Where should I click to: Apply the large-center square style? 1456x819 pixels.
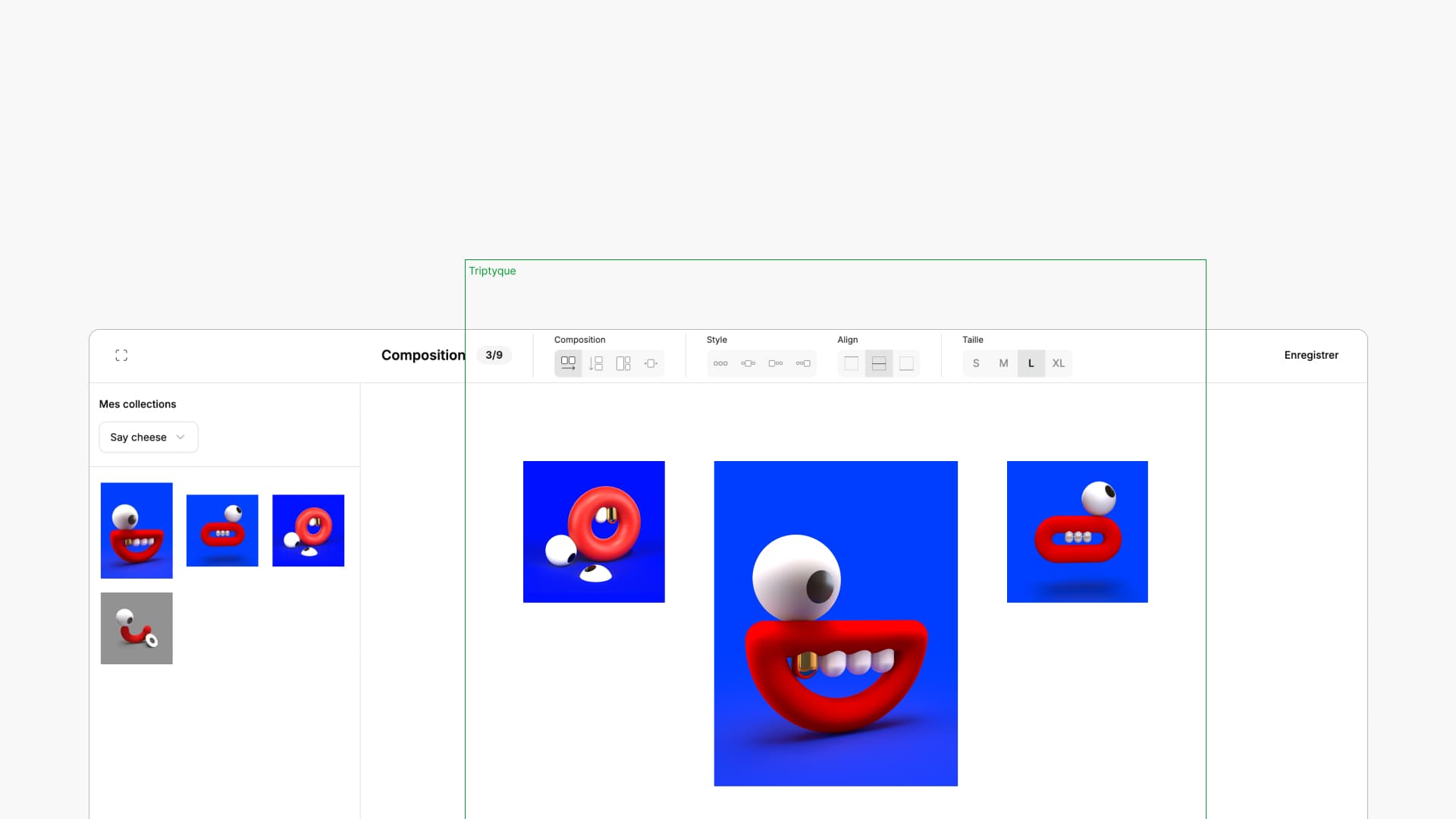[748, 363]
